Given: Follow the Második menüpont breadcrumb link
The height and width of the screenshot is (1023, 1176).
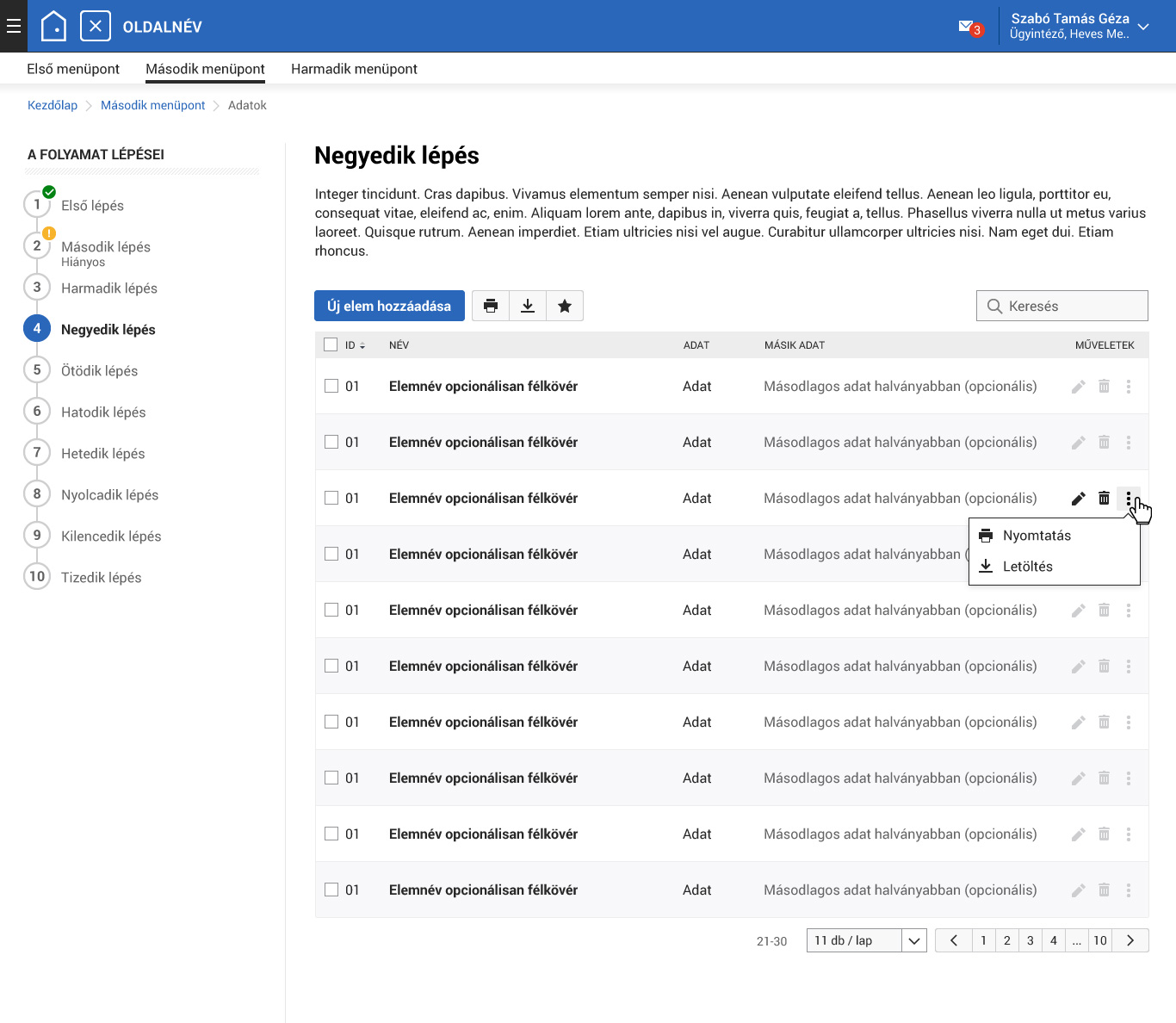Looking at the screenshot, I should point(152,105).
